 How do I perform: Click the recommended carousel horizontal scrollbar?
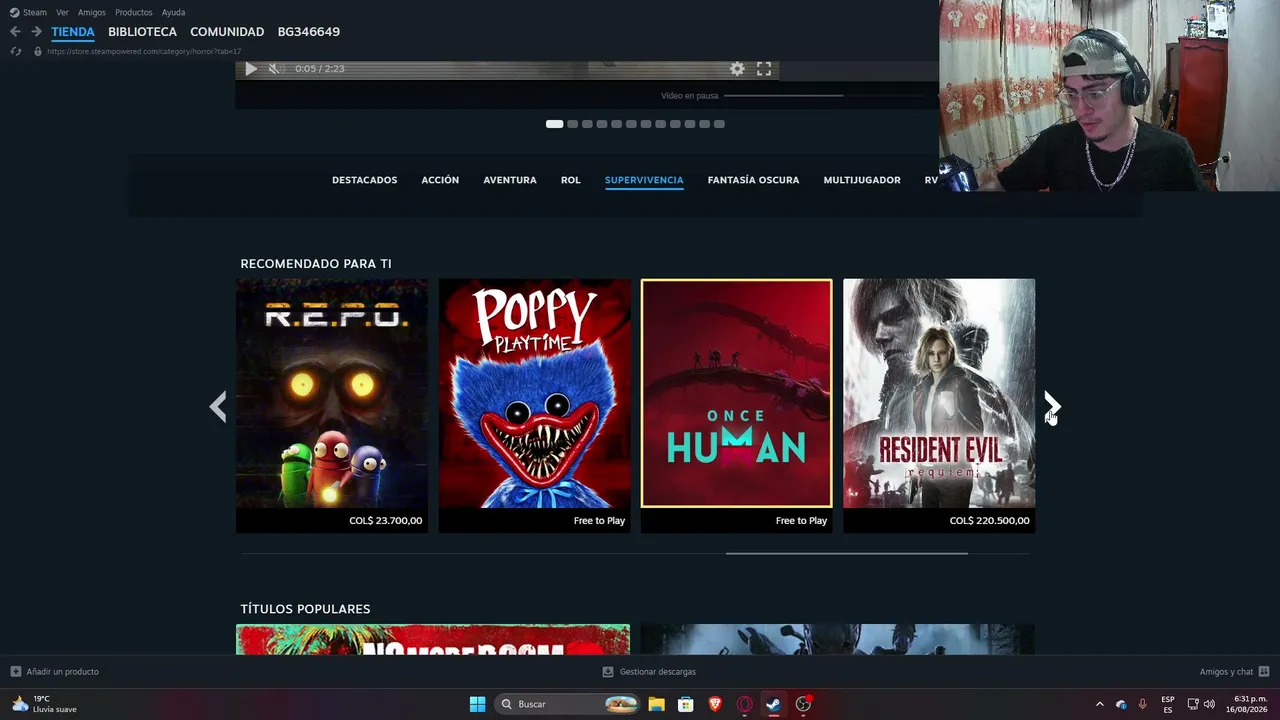[846, 553]
